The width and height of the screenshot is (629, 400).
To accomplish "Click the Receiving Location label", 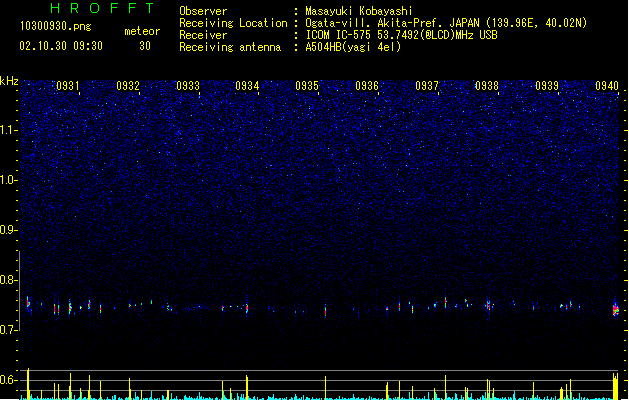I will pyautogui.click(x=233, y=23).
